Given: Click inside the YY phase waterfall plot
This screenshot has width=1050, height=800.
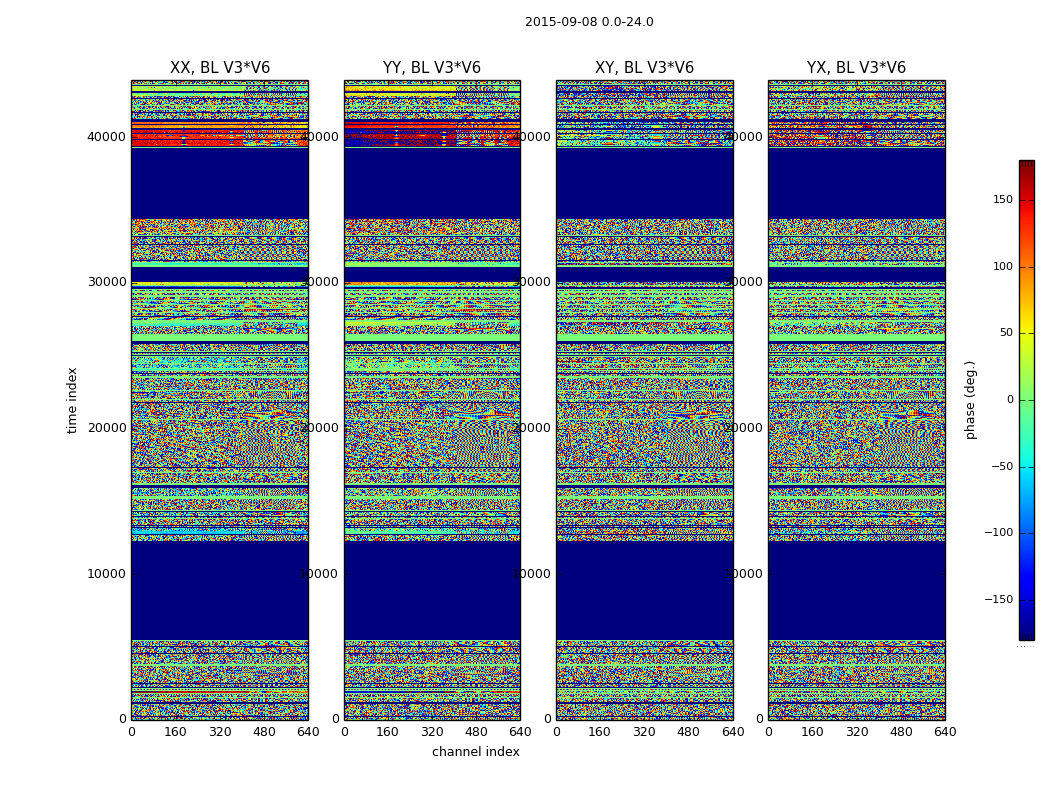Looking at the screenshot, I should [432, 400].
